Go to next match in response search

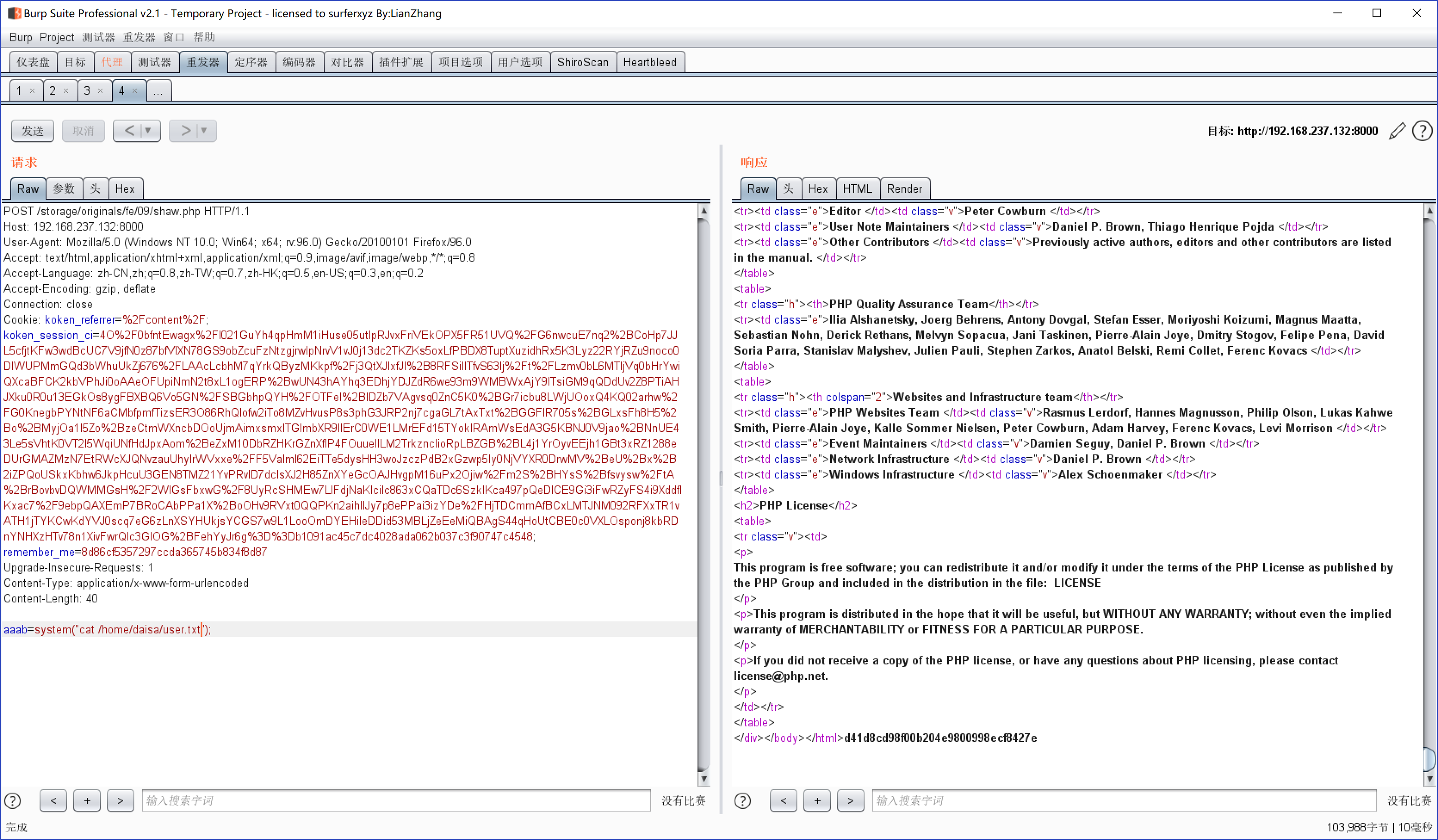(x=851, y=801)
